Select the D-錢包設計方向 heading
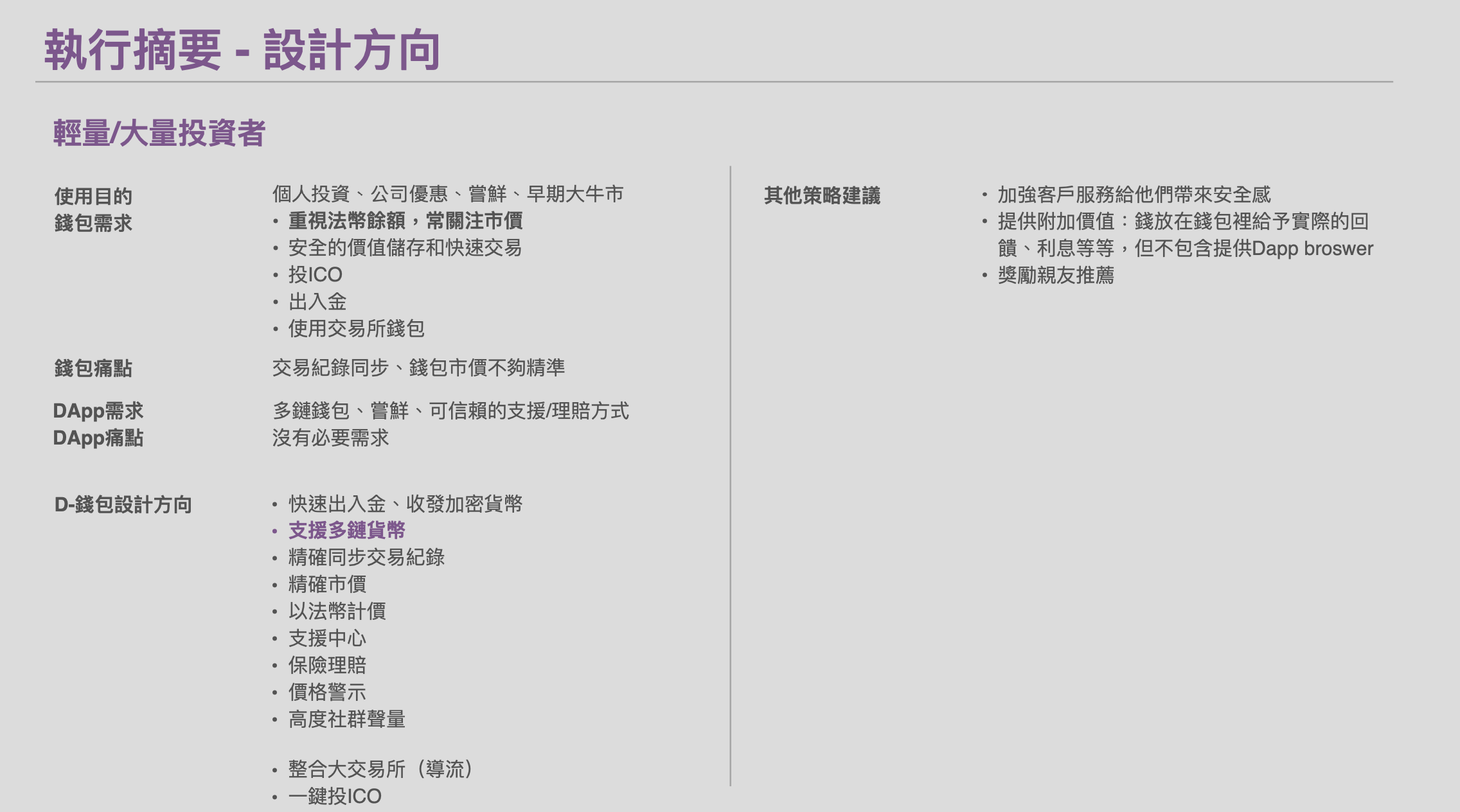 point(123,504)
